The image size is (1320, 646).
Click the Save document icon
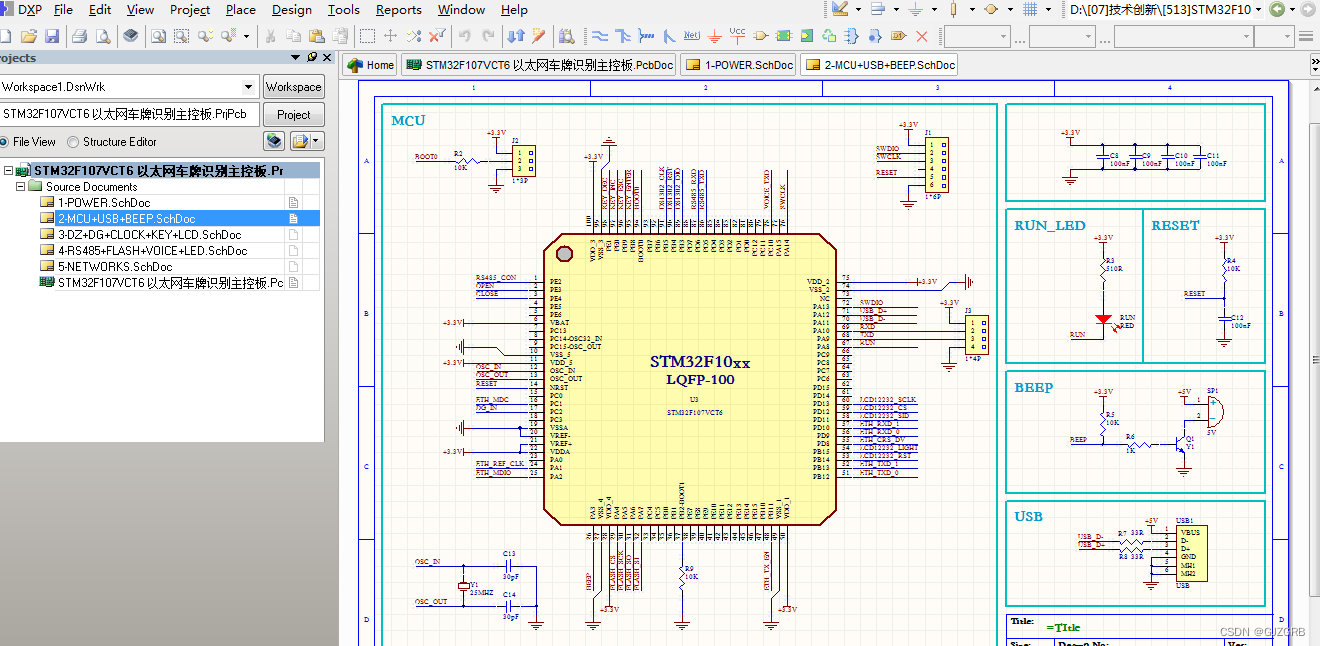pos(53,36)
